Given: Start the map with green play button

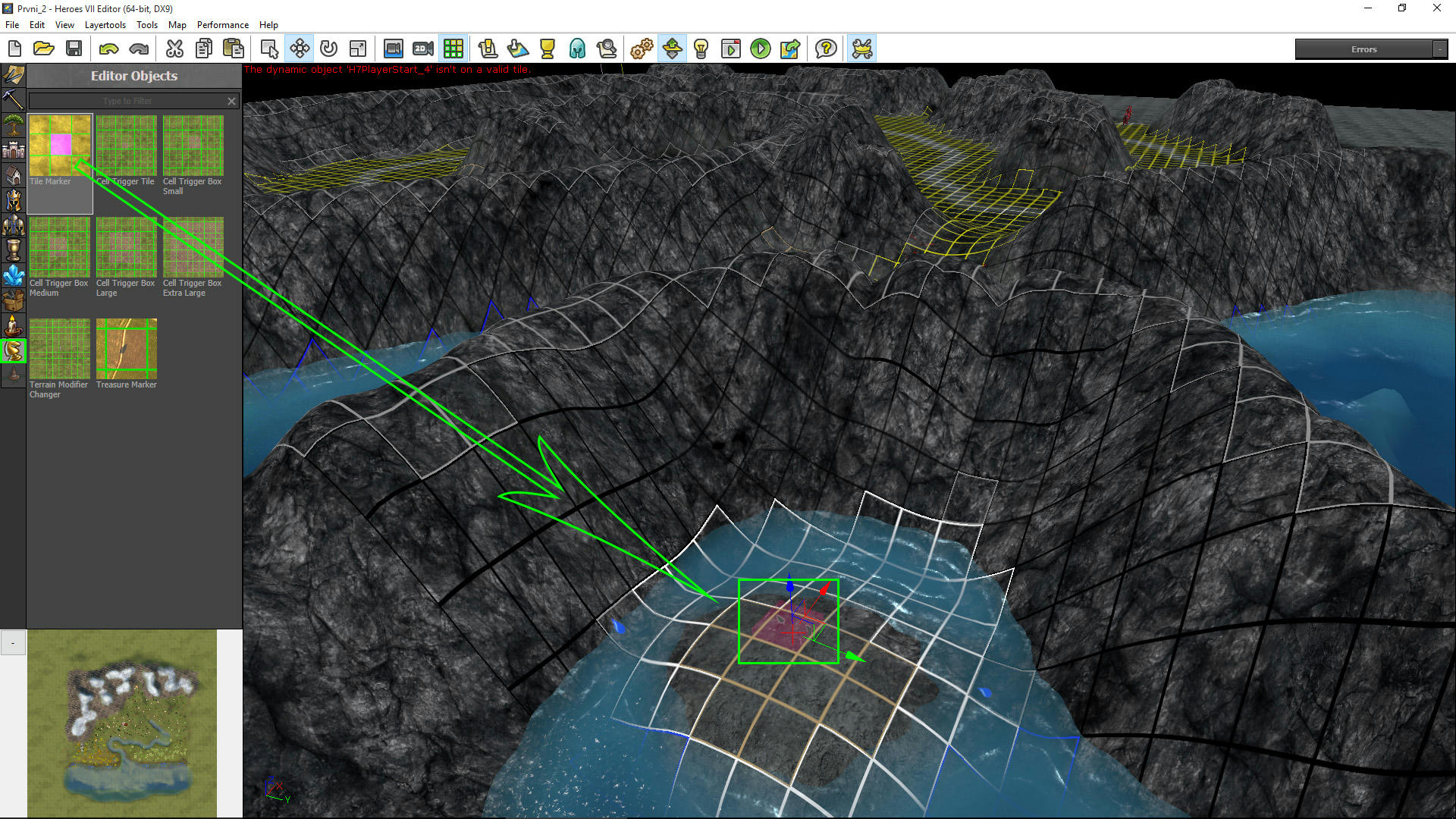Looking at the screenshot, I should [761, 49].
